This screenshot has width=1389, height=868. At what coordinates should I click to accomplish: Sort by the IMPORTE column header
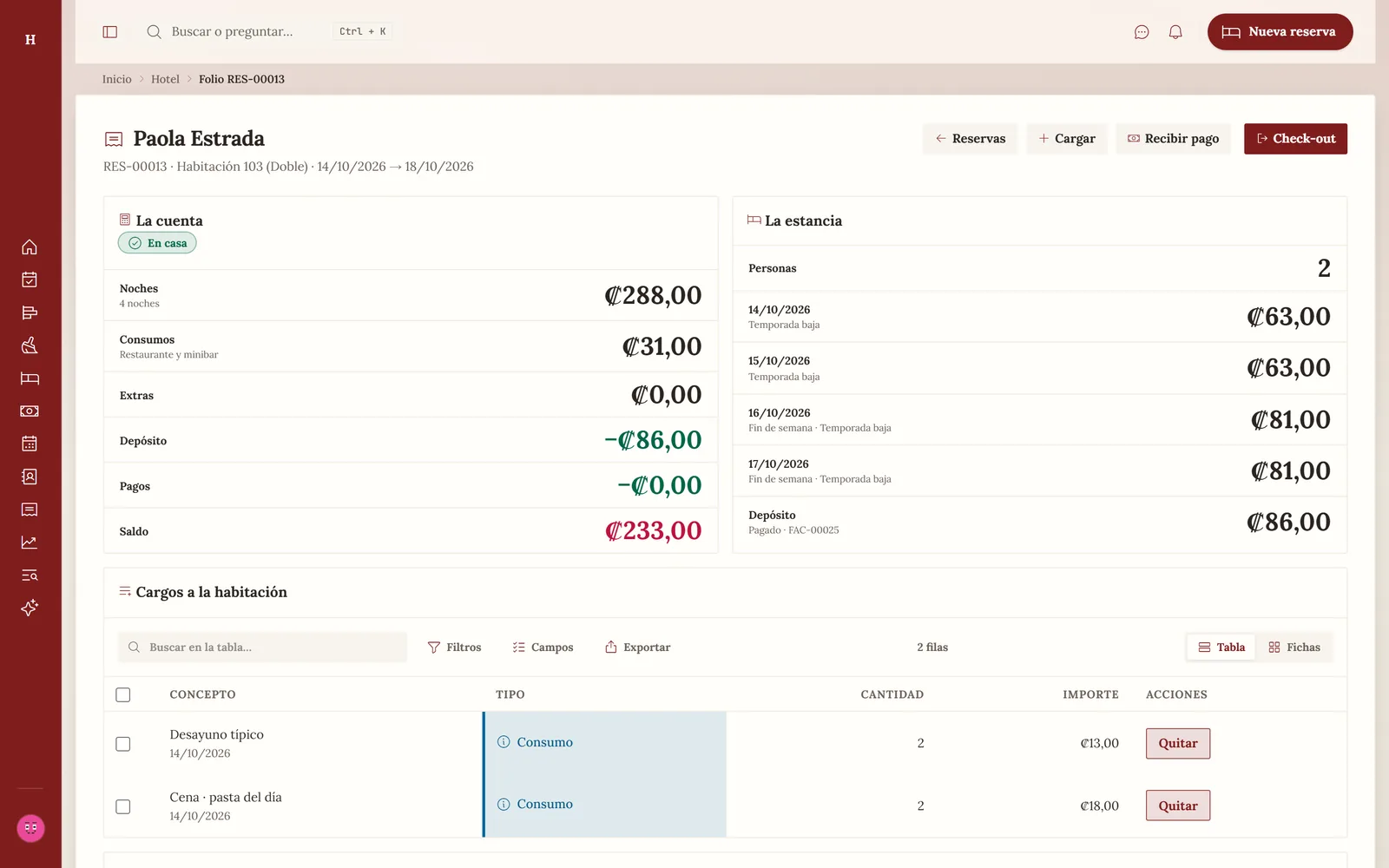tap(1090, 694)
